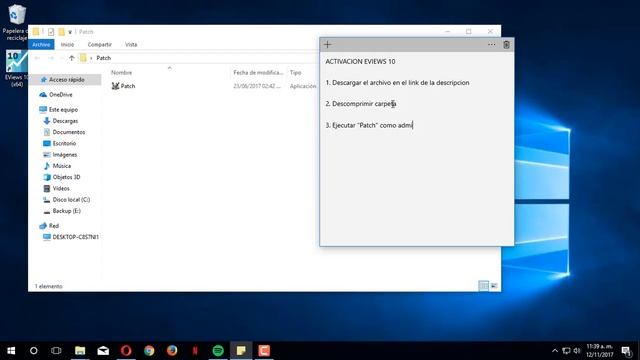Select the EViews 10 desktop shortcut
Image resolution: width=640 pixels, height=360 pixels.
tap(16, 68)
